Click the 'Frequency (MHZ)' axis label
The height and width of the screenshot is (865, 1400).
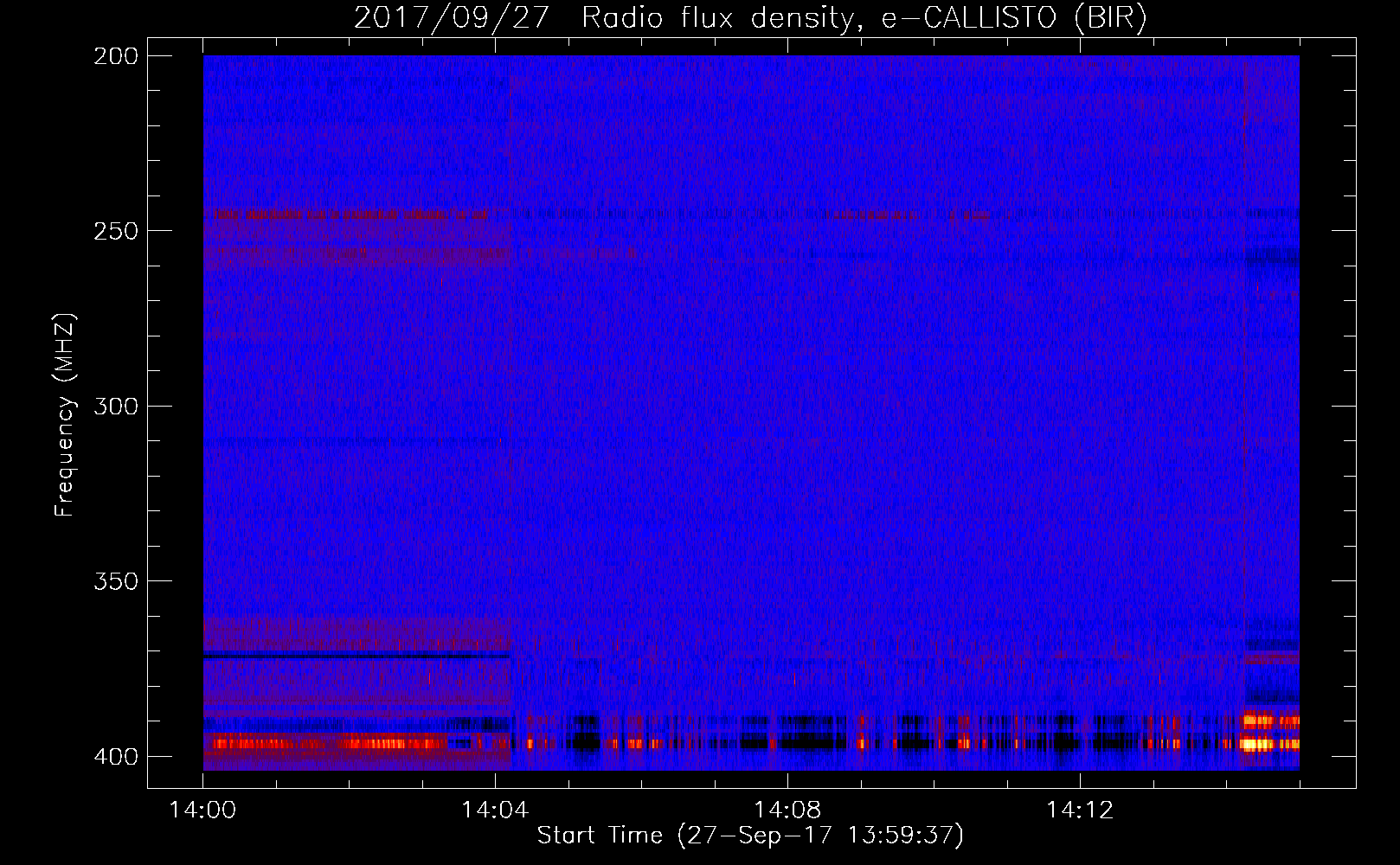[x=65, y=415]
